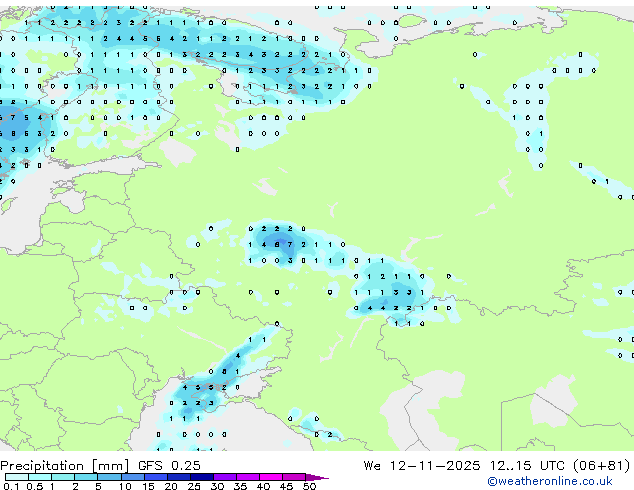634x490 pixels.
Task: Click the '(06+81)' forecast run text
Action: coord(601,466)
